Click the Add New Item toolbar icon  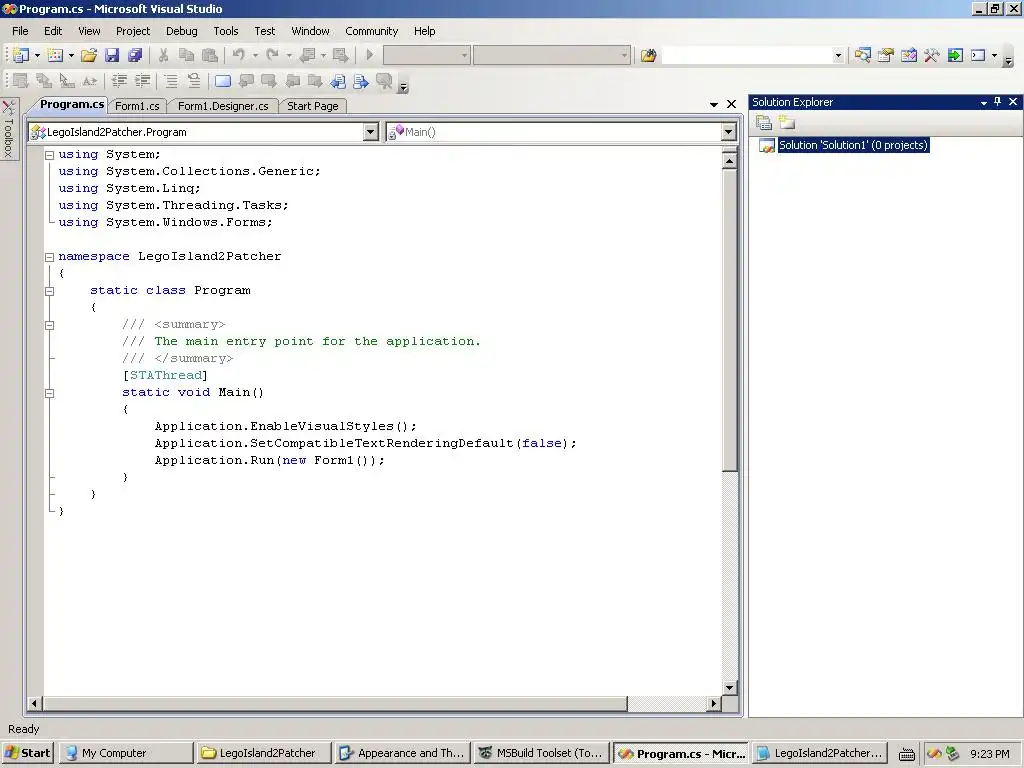[56, 56]
